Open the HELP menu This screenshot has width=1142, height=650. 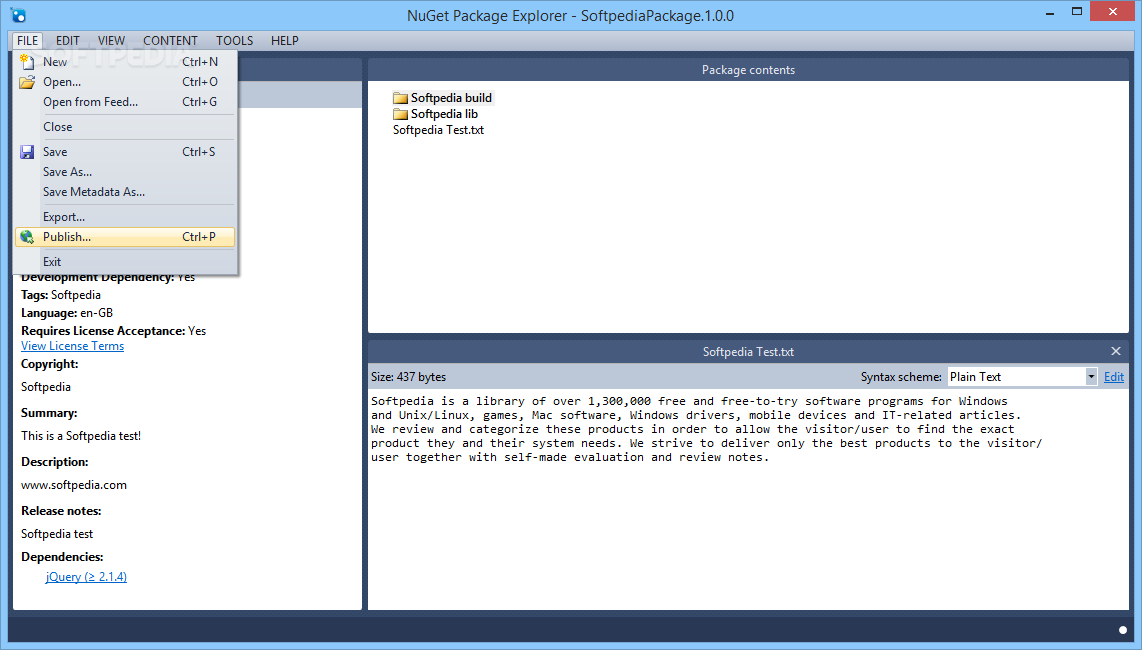pyautogui.click(x=285, y=41)
